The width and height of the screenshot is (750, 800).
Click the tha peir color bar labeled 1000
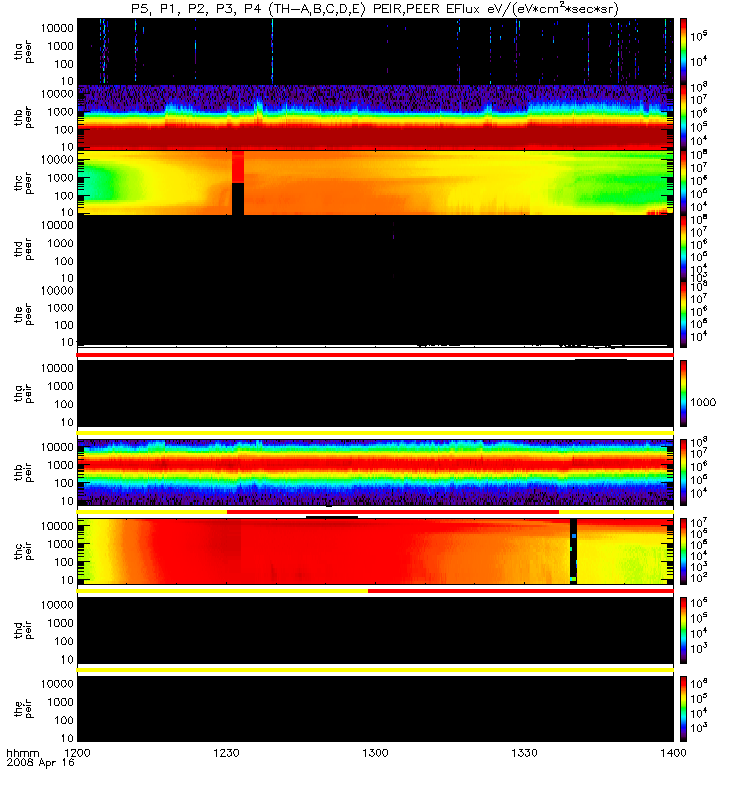[x=683, y=393]
